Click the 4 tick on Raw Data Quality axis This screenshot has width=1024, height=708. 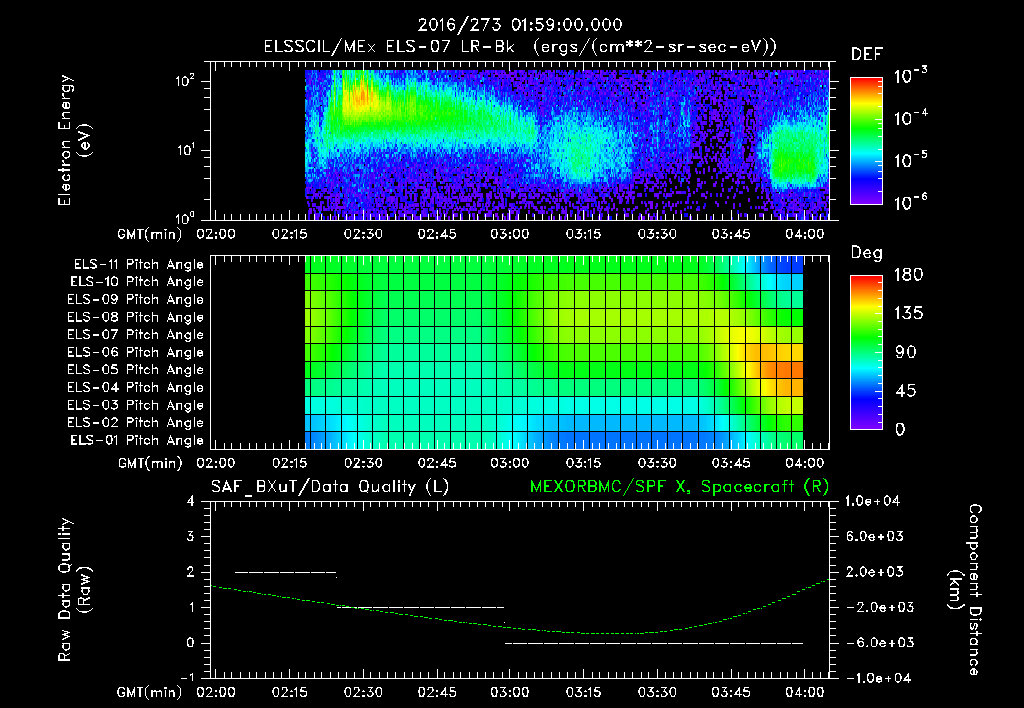click(191, 502)
